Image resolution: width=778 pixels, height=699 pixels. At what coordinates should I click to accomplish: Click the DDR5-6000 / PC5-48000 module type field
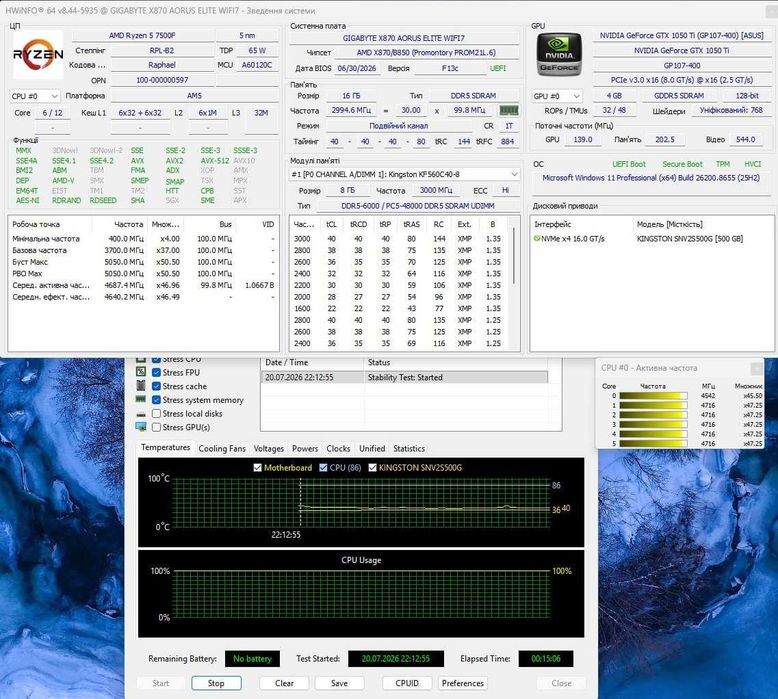418,206
